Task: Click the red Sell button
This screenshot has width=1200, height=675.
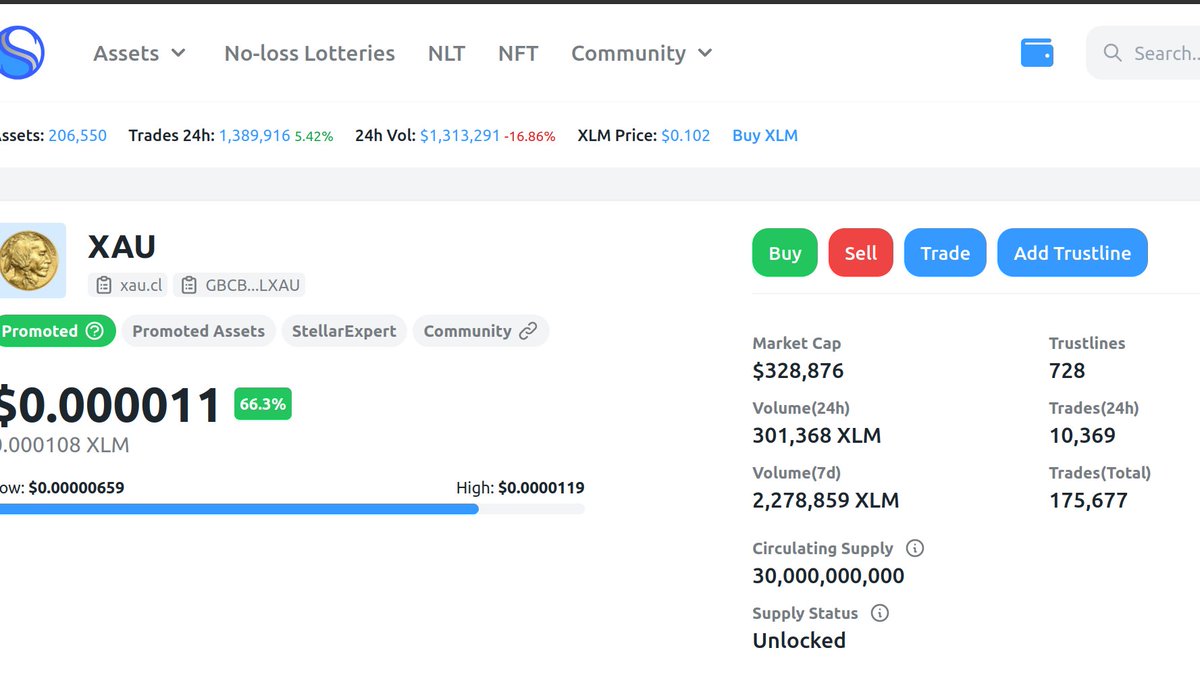Action: point(861,253)
